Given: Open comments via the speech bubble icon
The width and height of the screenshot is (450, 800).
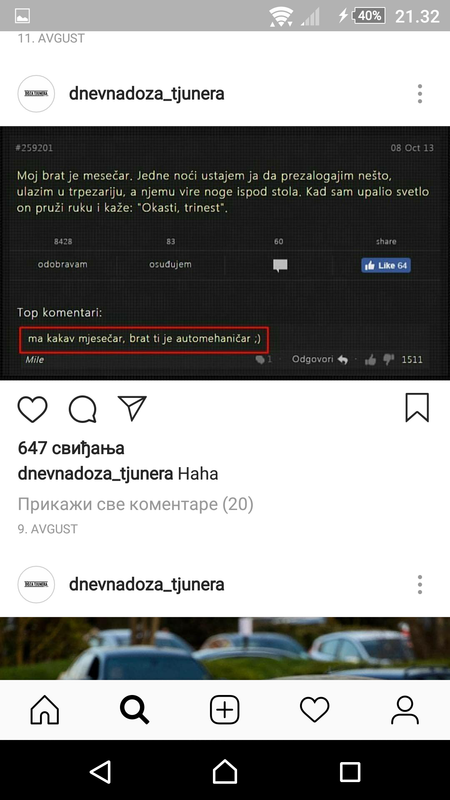Looking at the screenshot, I should click(83, 409).
